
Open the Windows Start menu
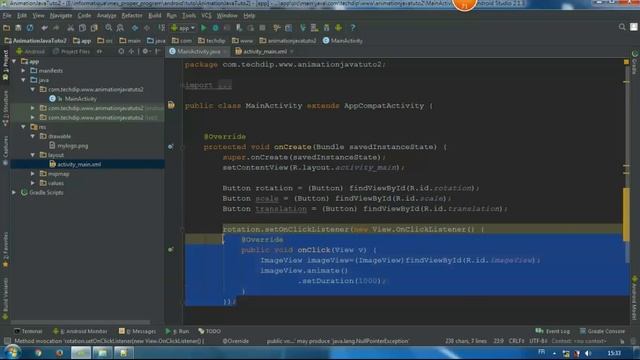coord(12,352)
